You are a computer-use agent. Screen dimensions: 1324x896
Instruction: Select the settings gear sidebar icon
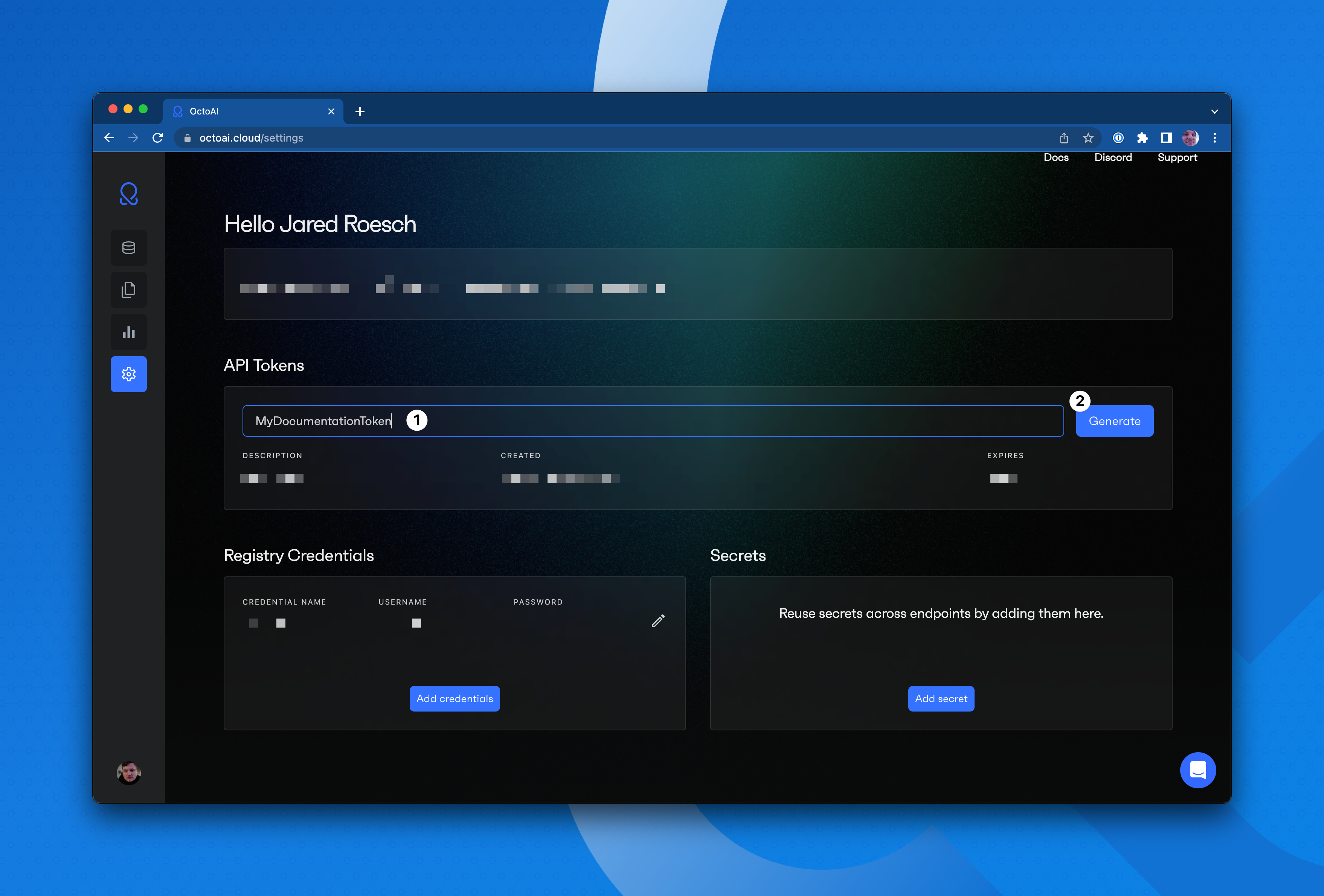129,374
